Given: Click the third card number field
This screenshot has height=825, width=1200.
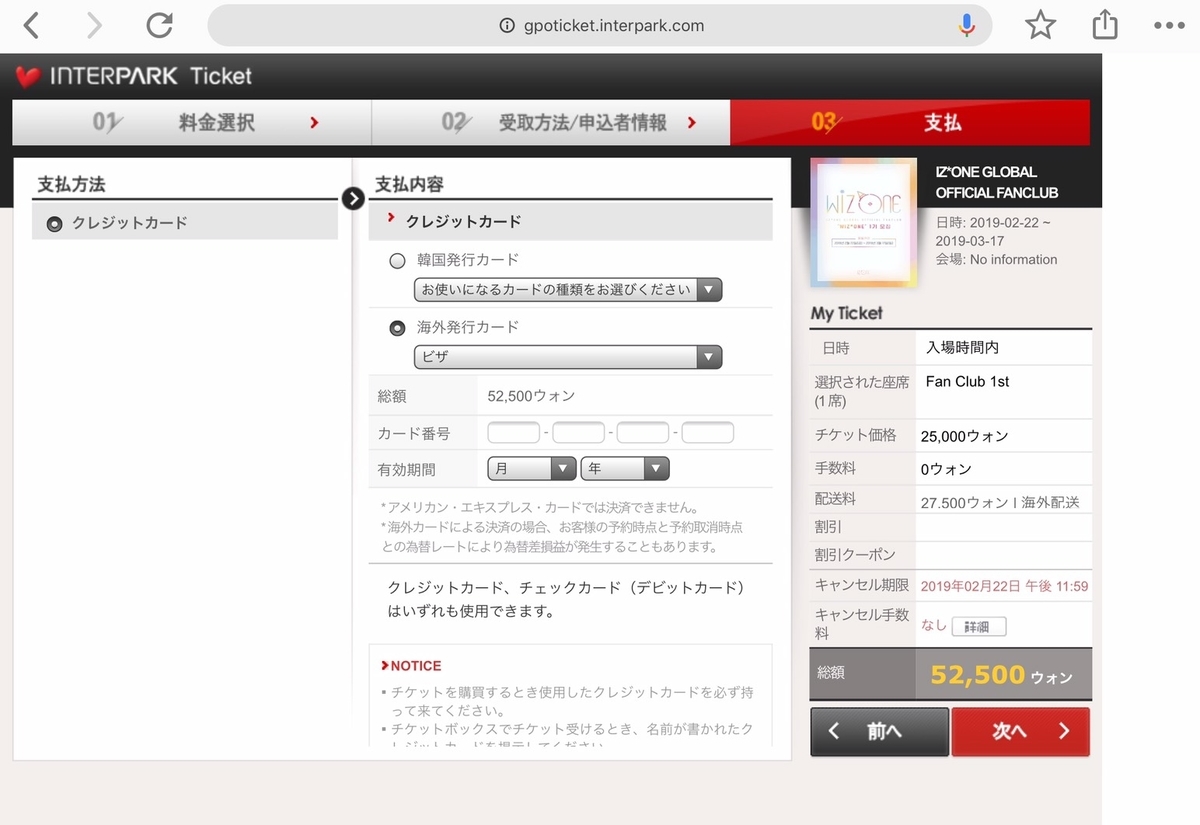Looking at the screenshot, I should [643, 433].
